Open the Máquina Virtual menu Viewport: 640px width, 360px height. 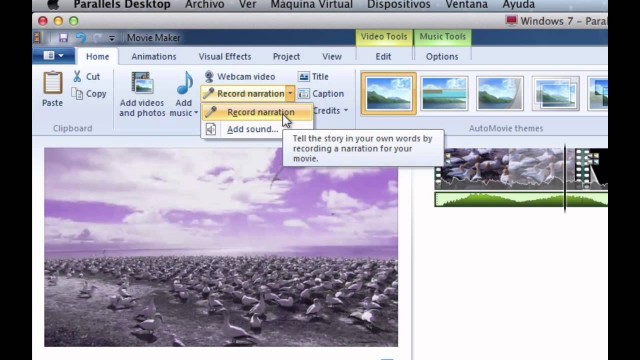click(x=311, y=5)
